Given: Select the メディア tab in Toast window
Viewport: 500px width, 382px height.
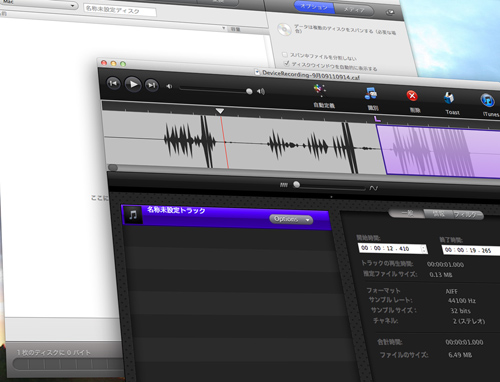Looking at the screenshot, I should (354, 10).
